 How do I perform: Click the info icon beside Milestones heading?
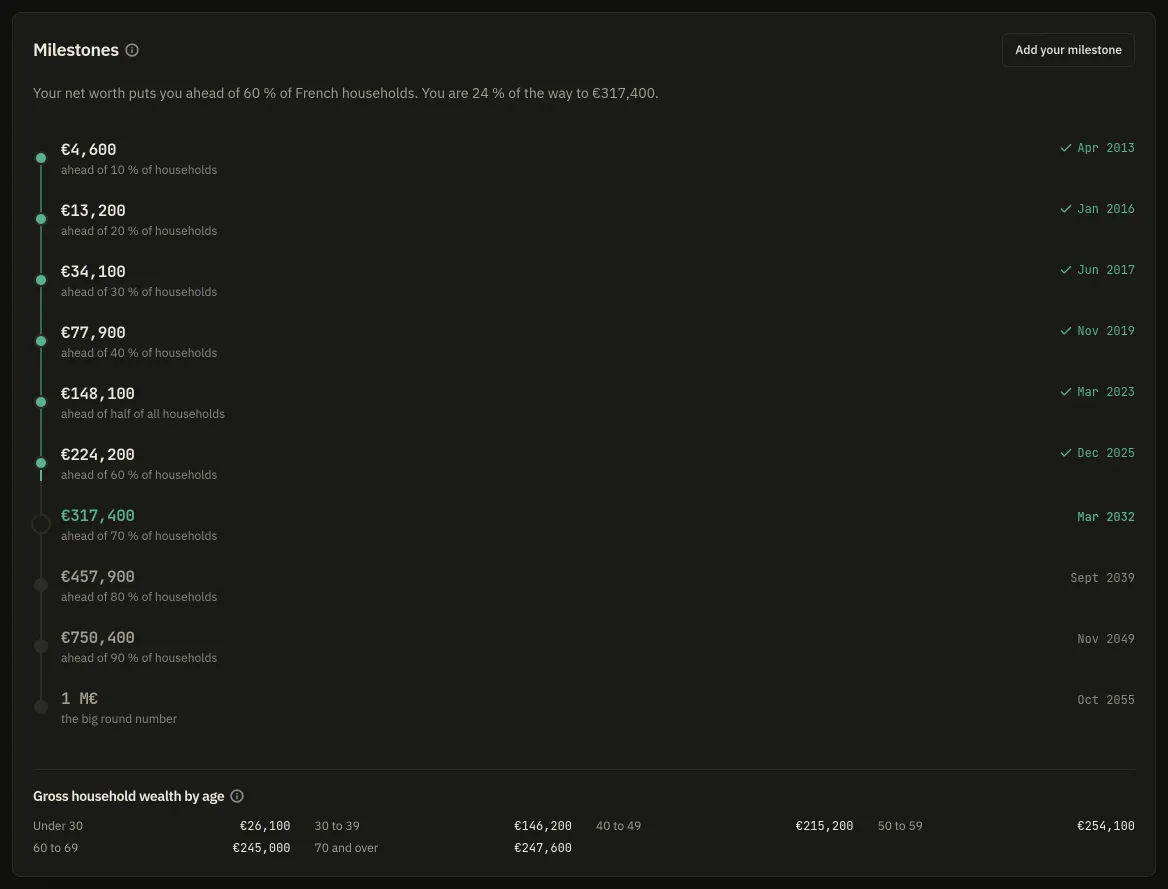(x=132, y=50)
